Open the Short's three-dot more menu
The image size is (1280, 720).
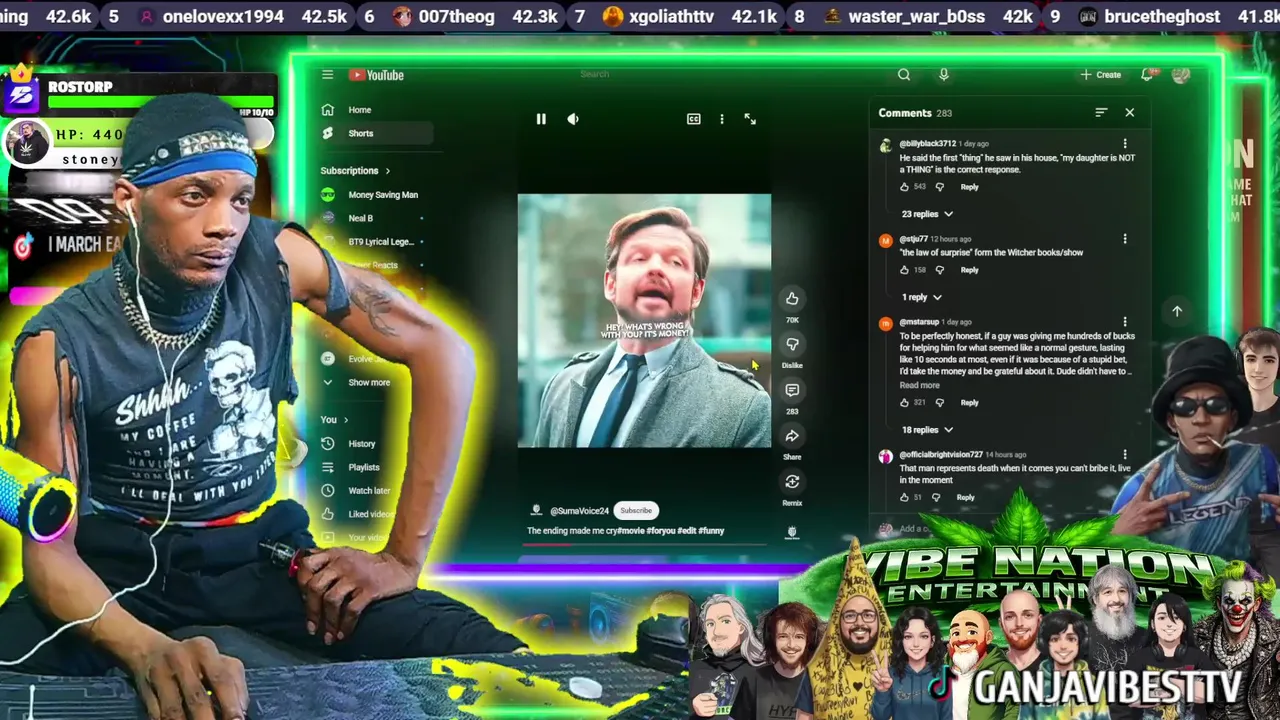point(722,119)
